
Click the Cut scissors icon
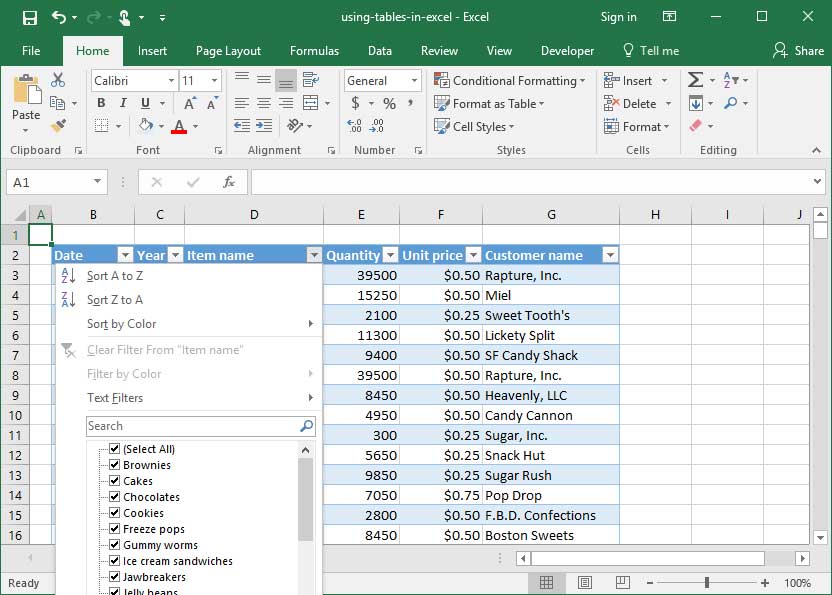click(58, 80)
